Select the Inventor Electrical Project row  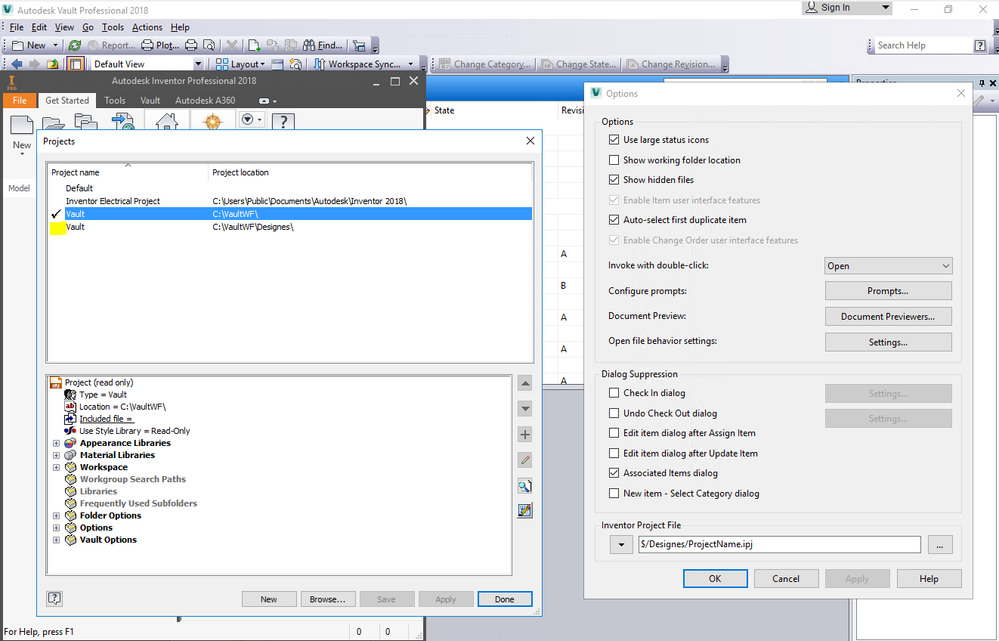pos(291,201)
